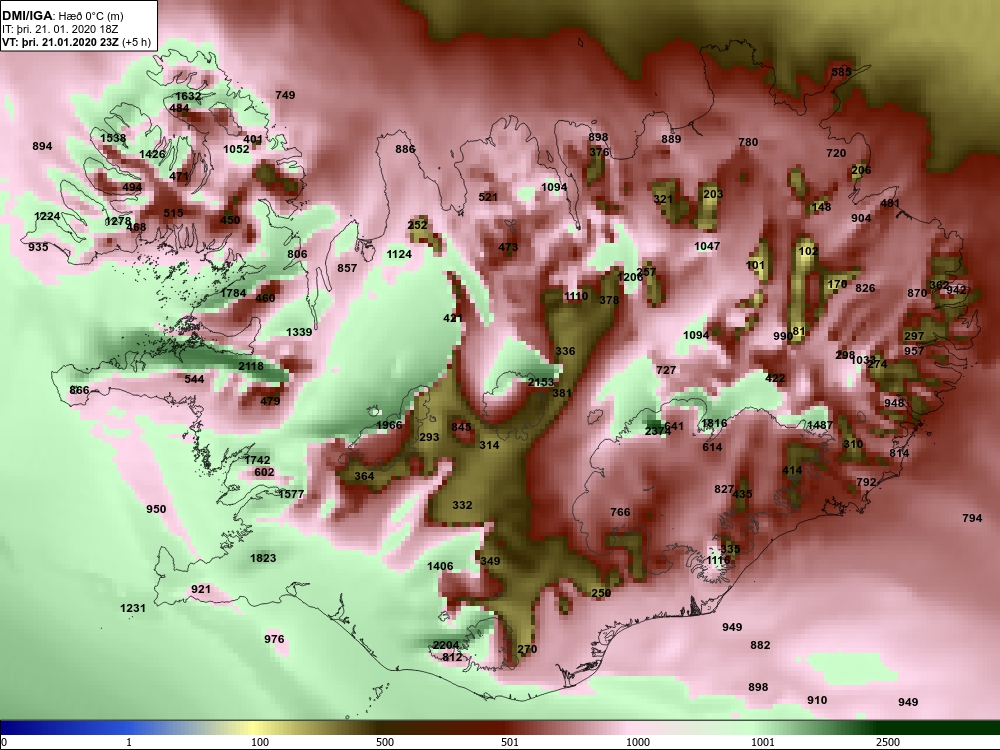Select the map value 976
This screenshot has height=750, width=1000.
point(274,639)
